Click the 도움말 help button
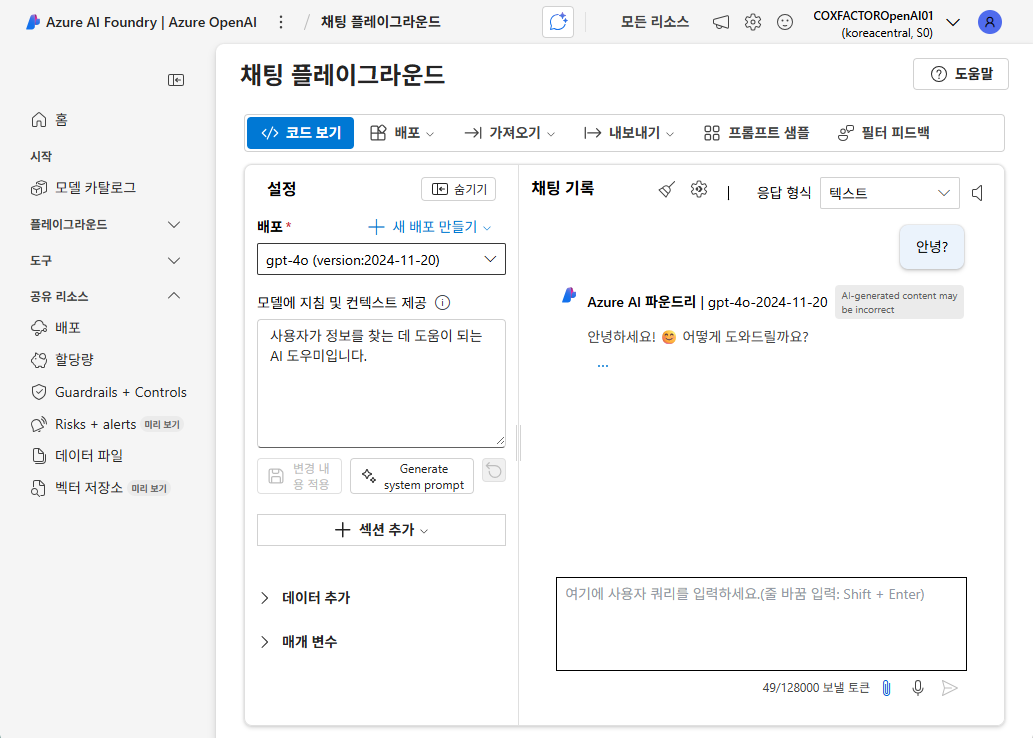Screen dimensions: 1033x738 961,74
